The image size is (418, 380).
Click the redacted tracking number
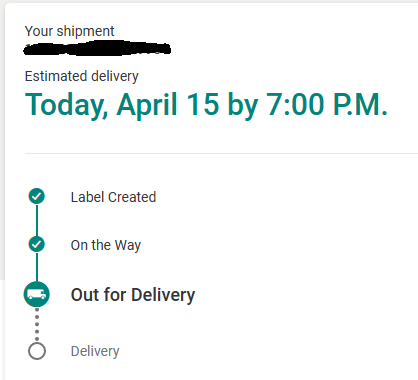click(x=97, y=48)
